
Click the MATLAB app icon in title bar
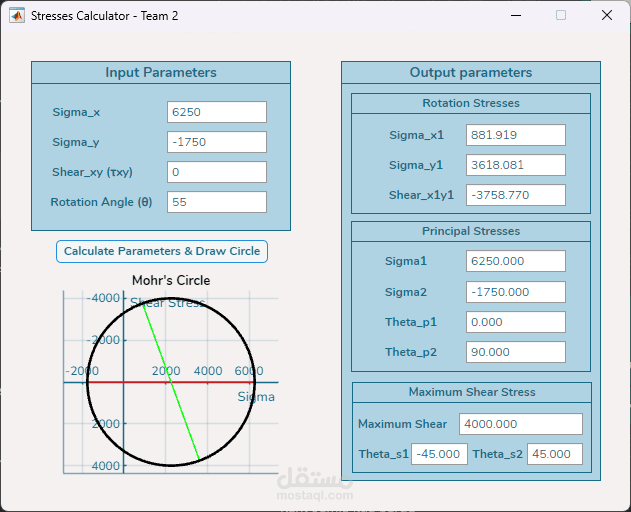pos(16,16)
